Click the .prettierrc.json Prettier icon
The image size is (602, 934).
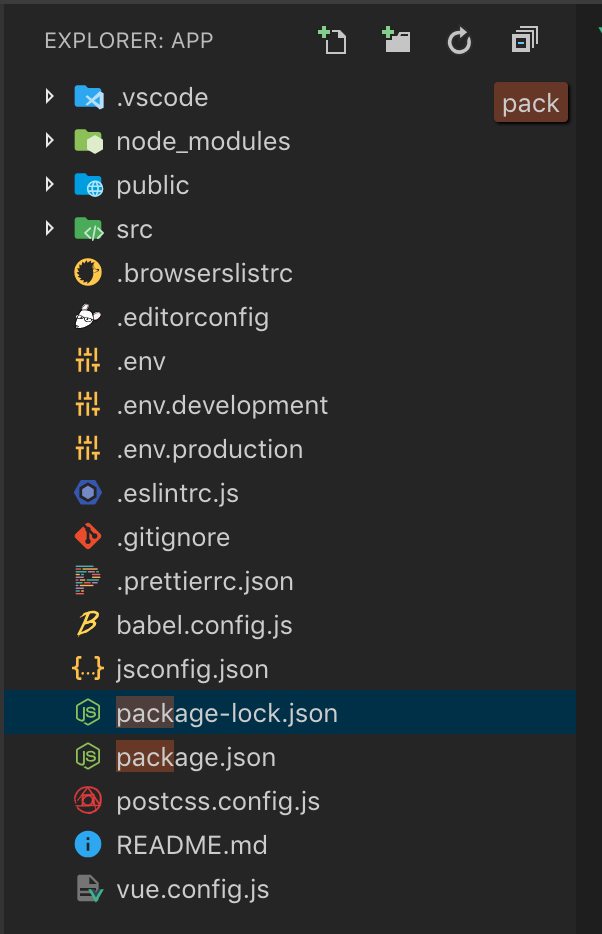click(88, 581)
